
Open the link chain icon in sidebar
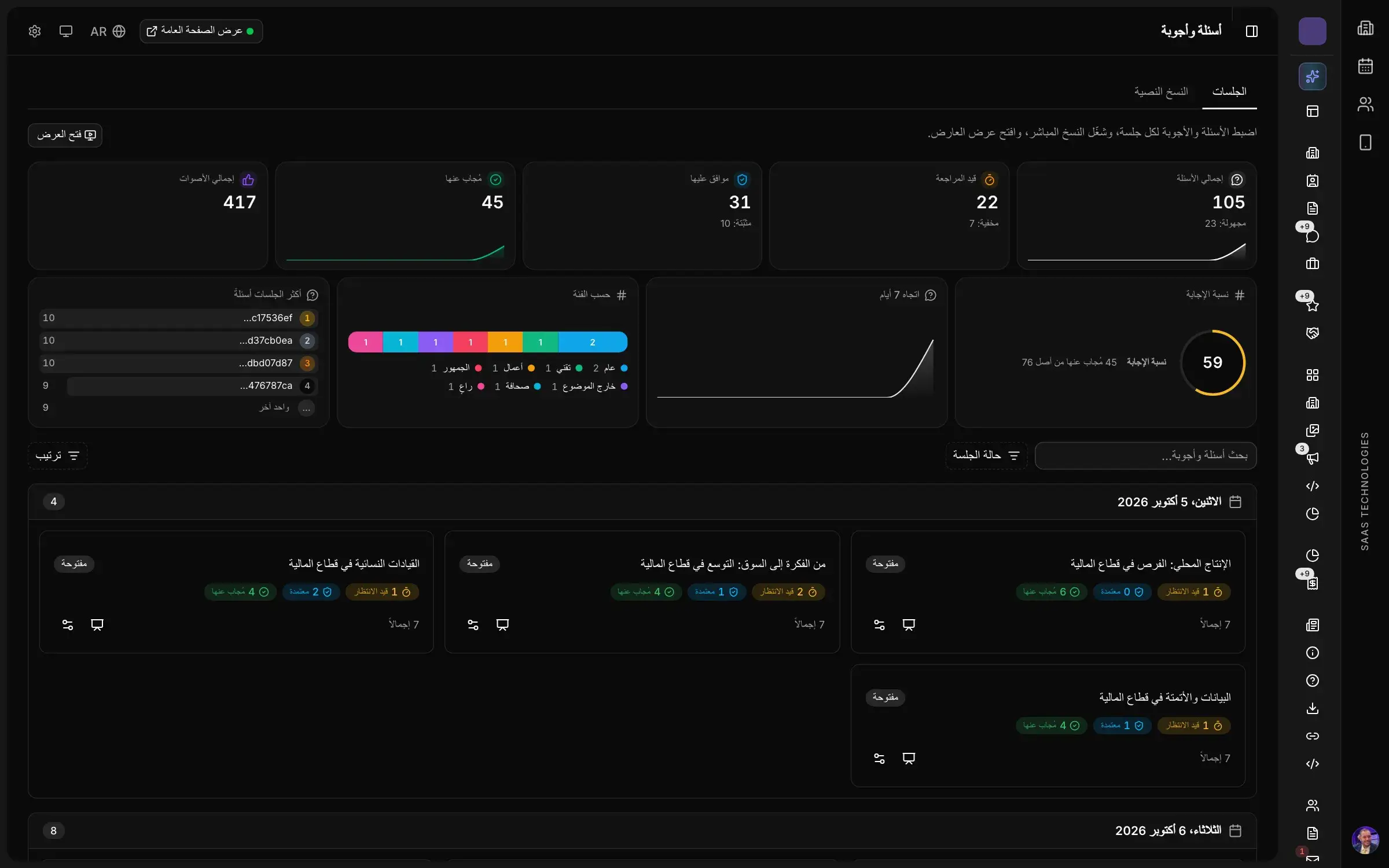1312,736
